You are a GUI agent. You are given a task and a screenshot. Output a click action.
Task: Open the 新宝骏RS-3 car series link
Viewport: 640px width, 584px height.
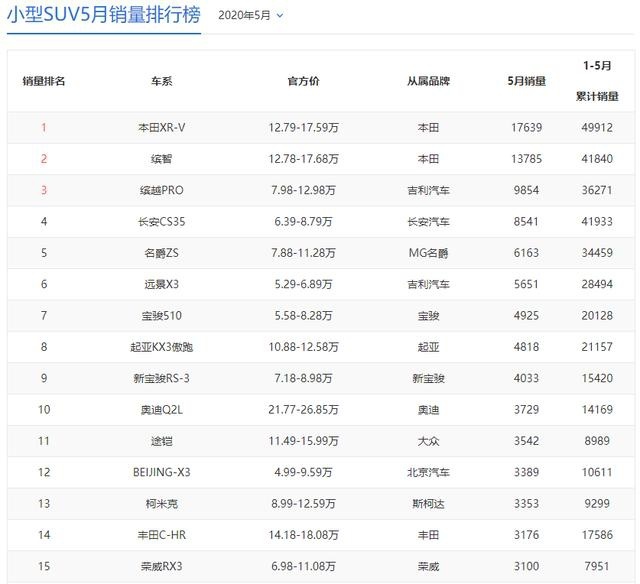pos(162,378)
